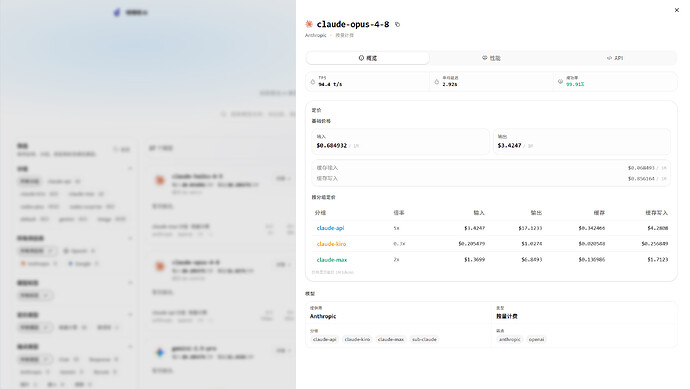The height and width of the screenshot is (389, 690).
Task: Click the Anthropic subtitle under the model title
Action: pos(316,35)
